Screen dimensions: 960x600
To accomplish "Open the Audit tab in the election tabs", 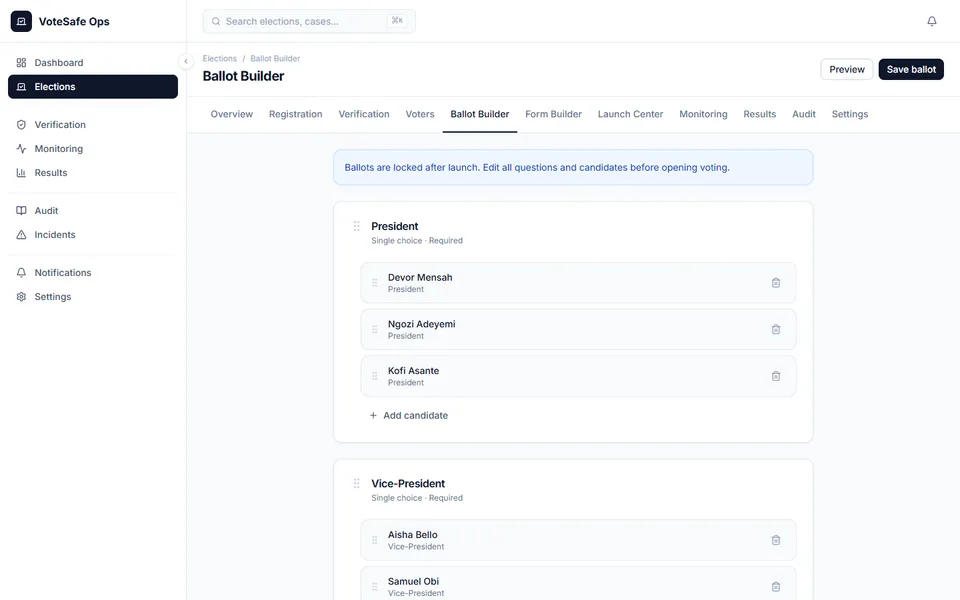I will 803,114.
